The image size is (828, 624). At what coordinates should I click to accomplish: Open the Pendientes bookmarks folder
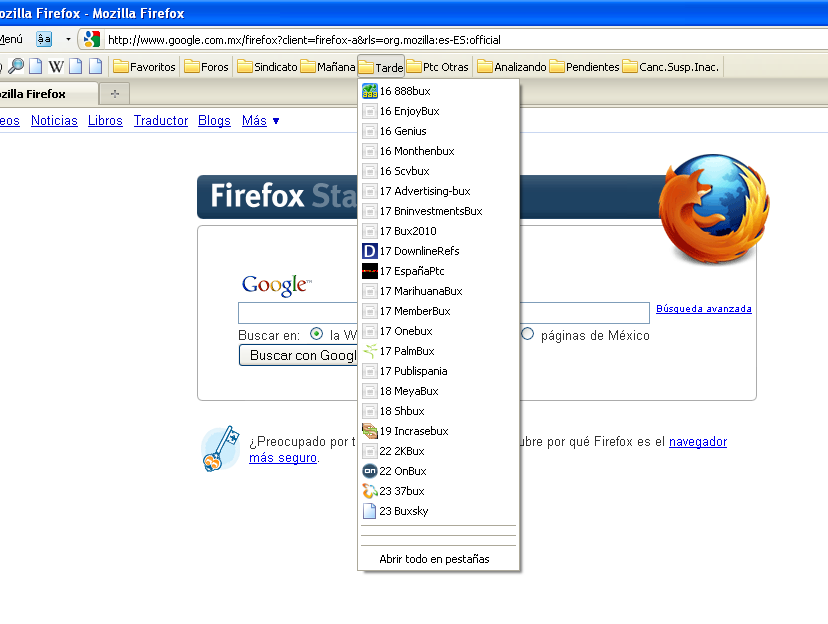[585, 67]
